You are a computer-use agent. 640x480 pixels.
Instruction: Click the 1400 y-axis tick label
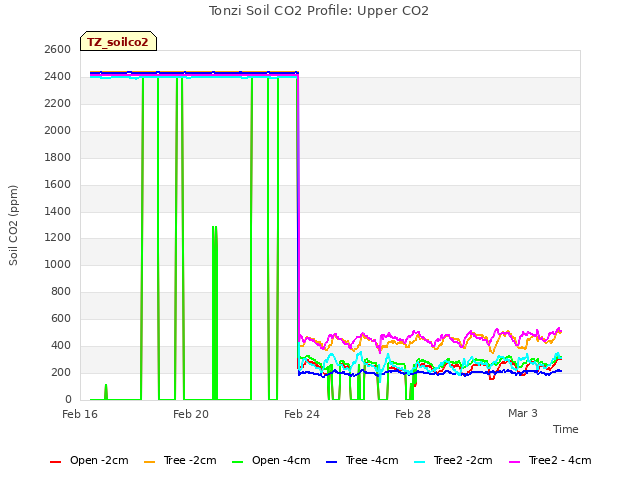click(x=58, y=211)
